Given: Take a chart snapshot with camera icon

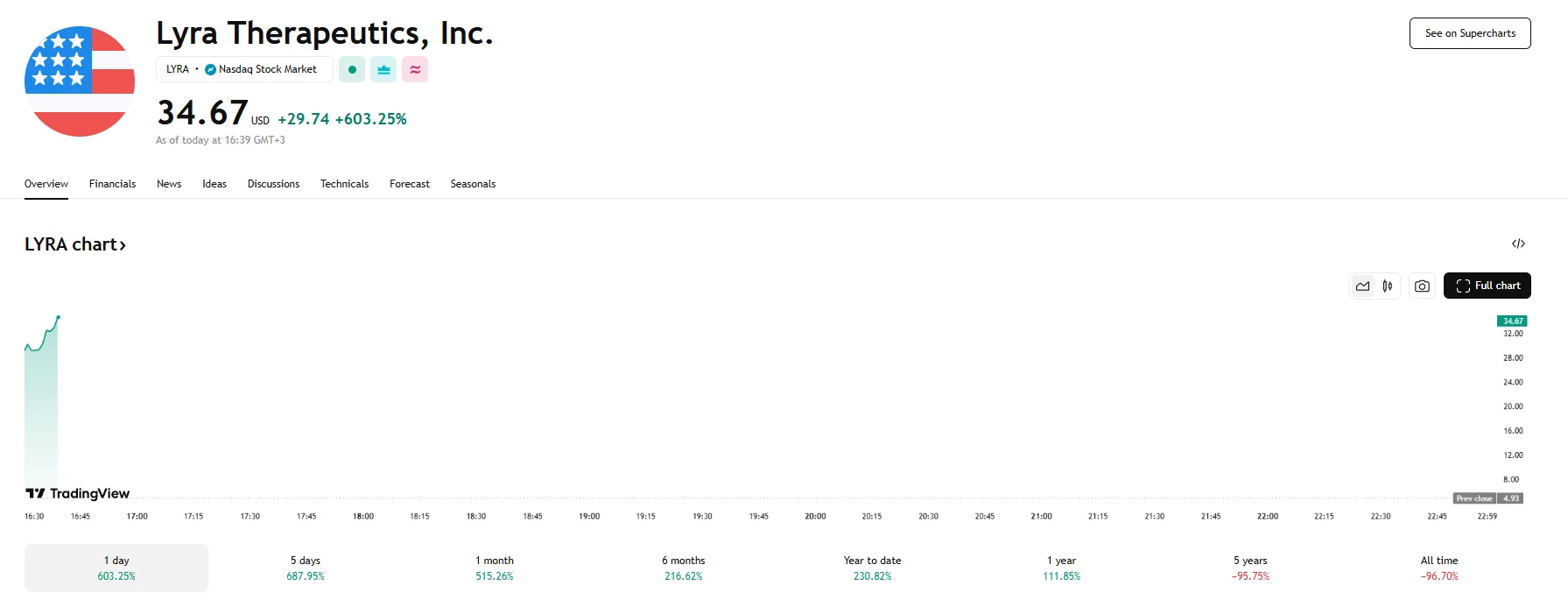Looking at the screenshot, I should click(1422, 286).
